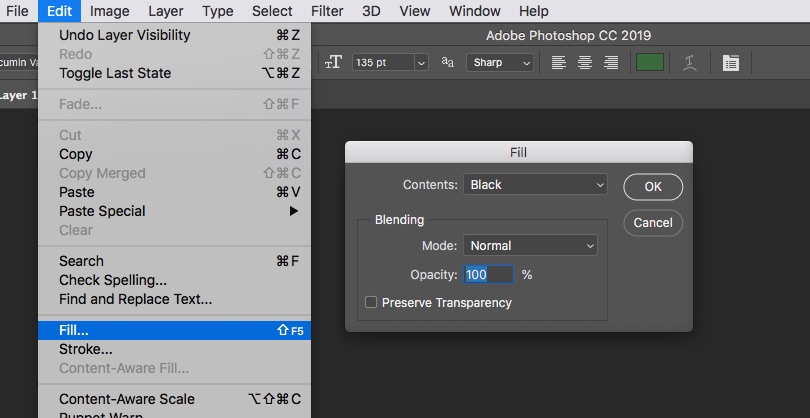Right align the text

click(x=610, y=62)
